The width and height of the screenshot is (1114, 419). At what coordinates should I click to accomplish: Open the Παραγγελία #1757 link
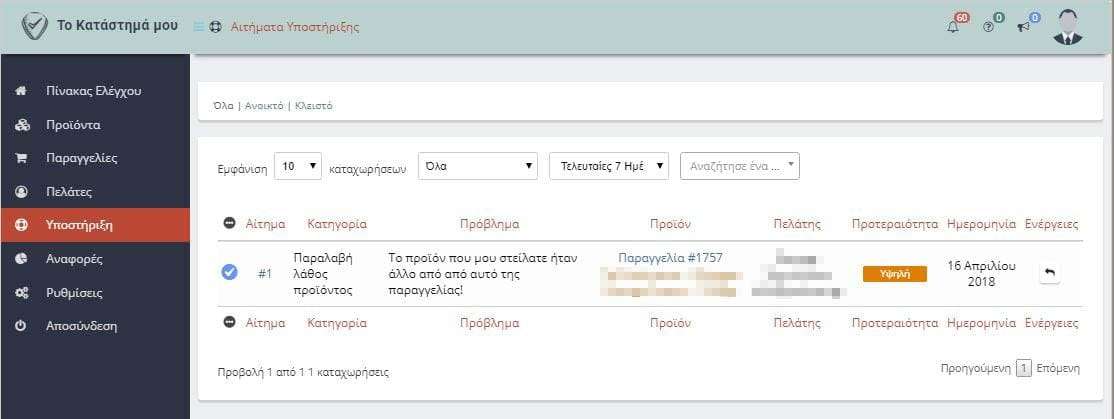[x=670, y=258]
